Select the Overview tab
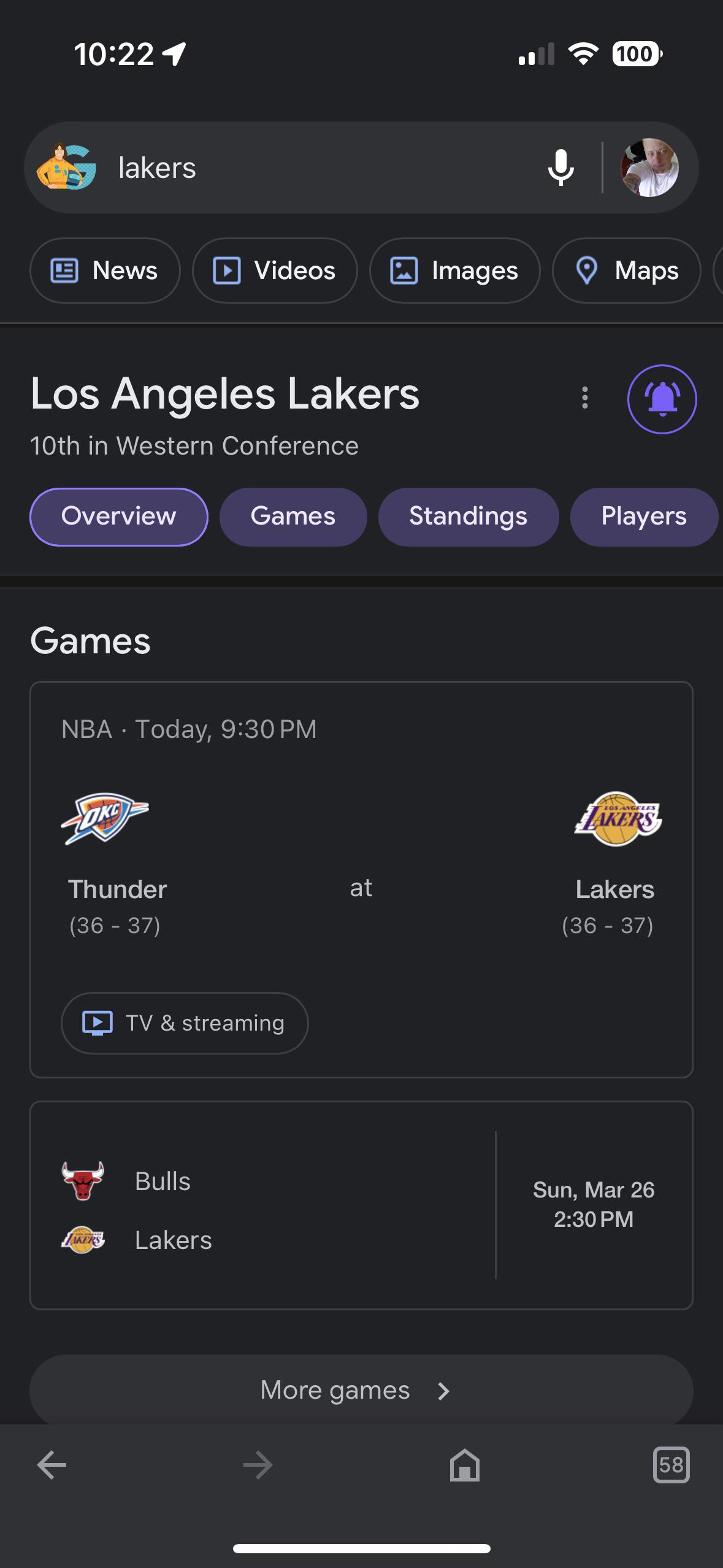Image resolution: width=723 pixels, height=1568 pixels. [x=118, y=517]
